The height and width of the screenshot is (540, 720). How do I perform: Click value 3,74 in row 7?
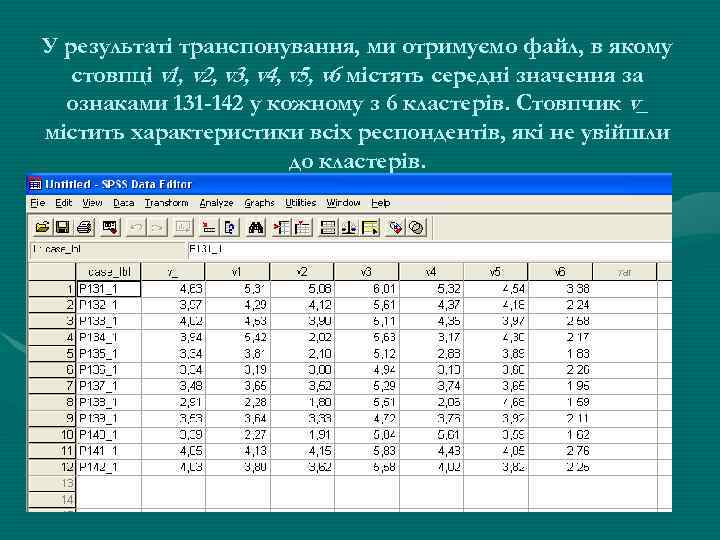coord(431,386)
